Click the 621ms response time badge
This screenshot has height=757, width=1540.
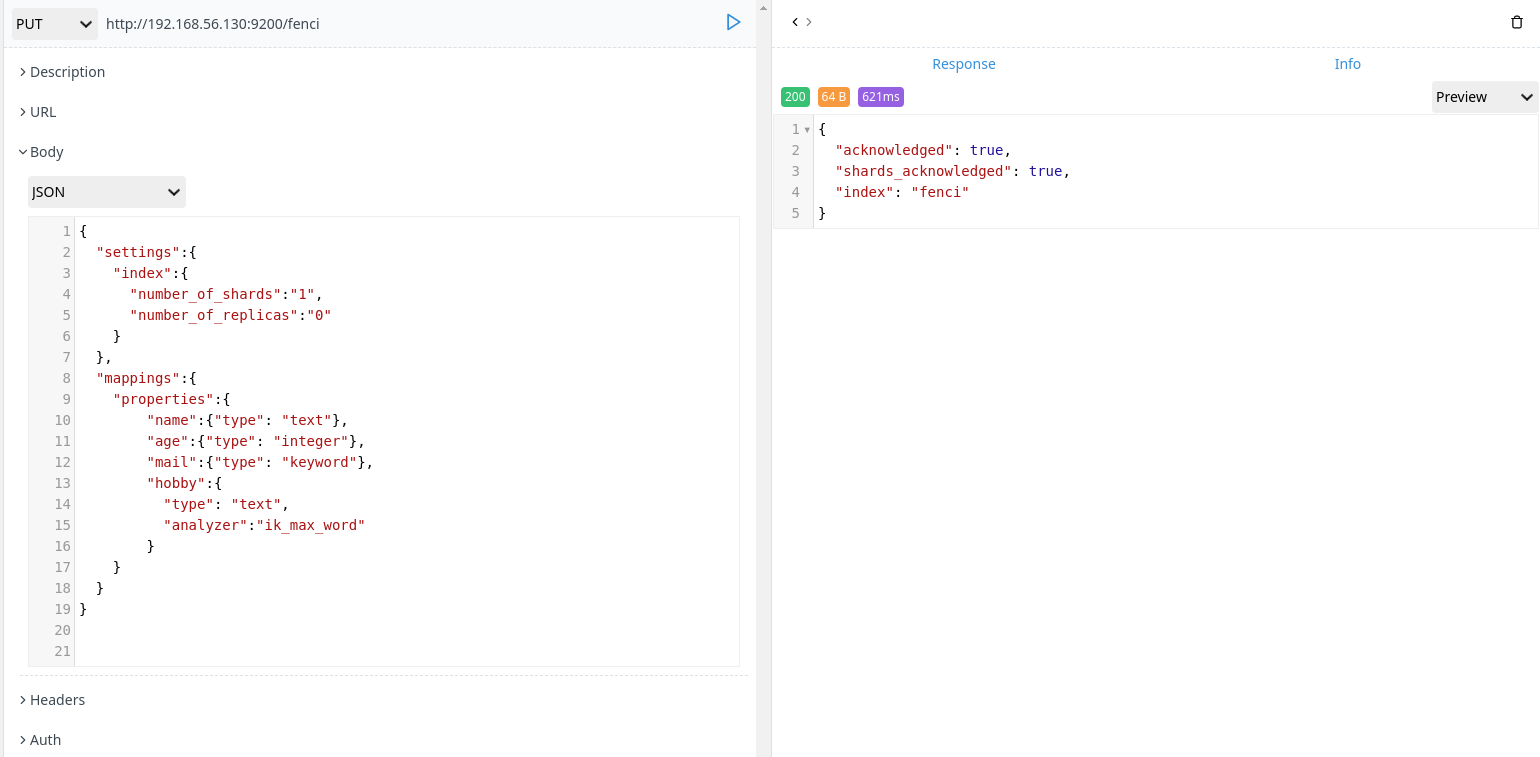click(879, 97)
